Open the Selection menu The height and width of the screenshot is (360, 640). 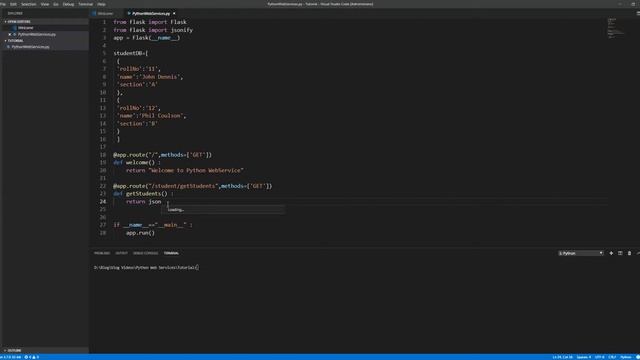[x=29, y=4]
